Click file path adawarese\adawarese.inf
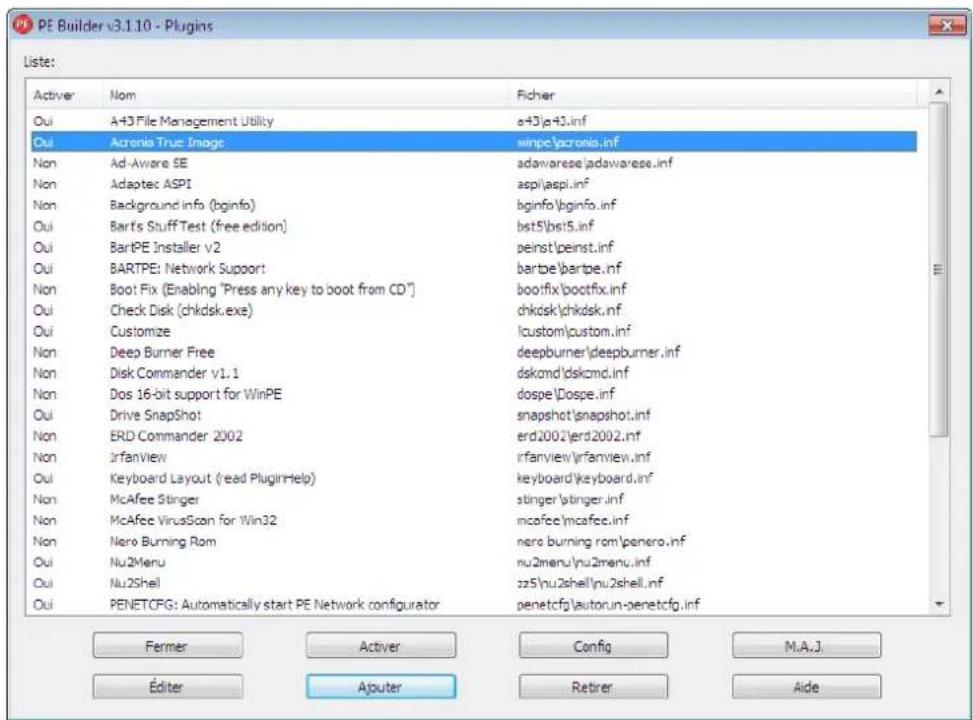The image size is (973, 720). pos(594,163)
